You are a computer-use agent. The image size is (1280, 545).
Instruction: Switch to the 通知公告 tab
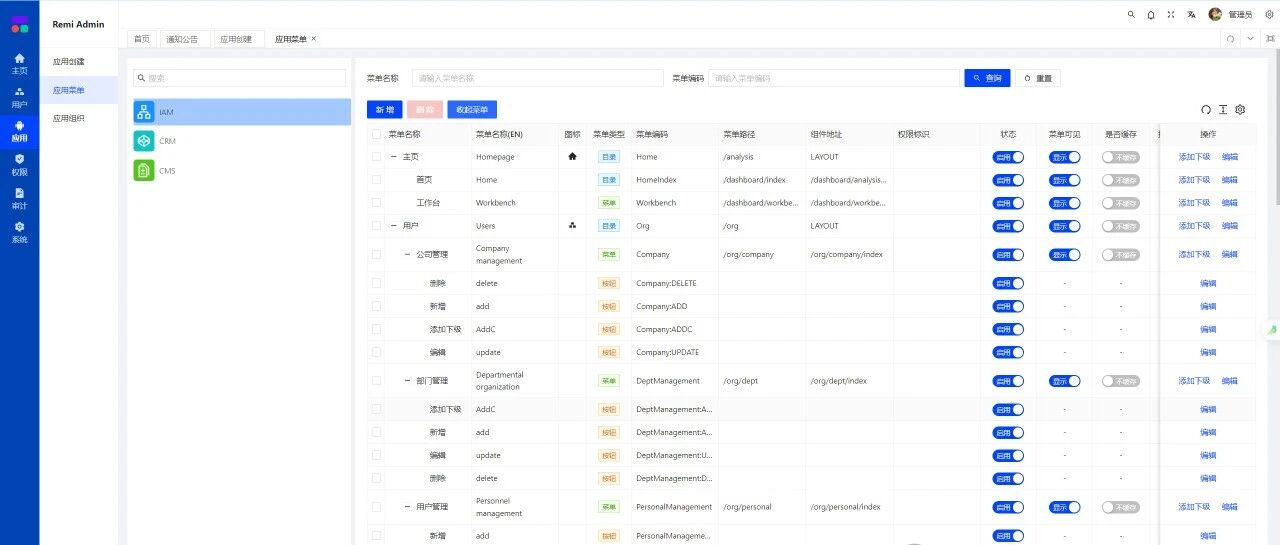pyautogui.click(x=182, y=39)
